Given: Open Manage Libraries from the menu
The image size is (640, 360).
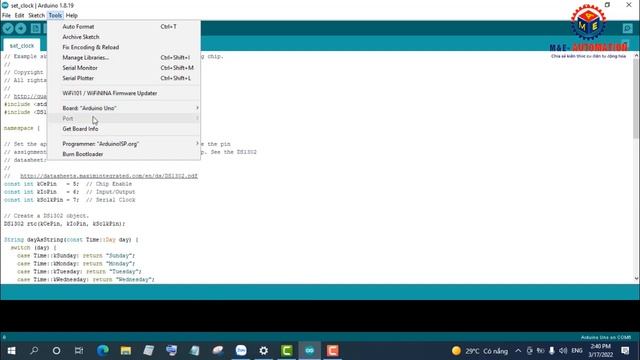Looking at the screenshot, I should click(x=124, y=58).
